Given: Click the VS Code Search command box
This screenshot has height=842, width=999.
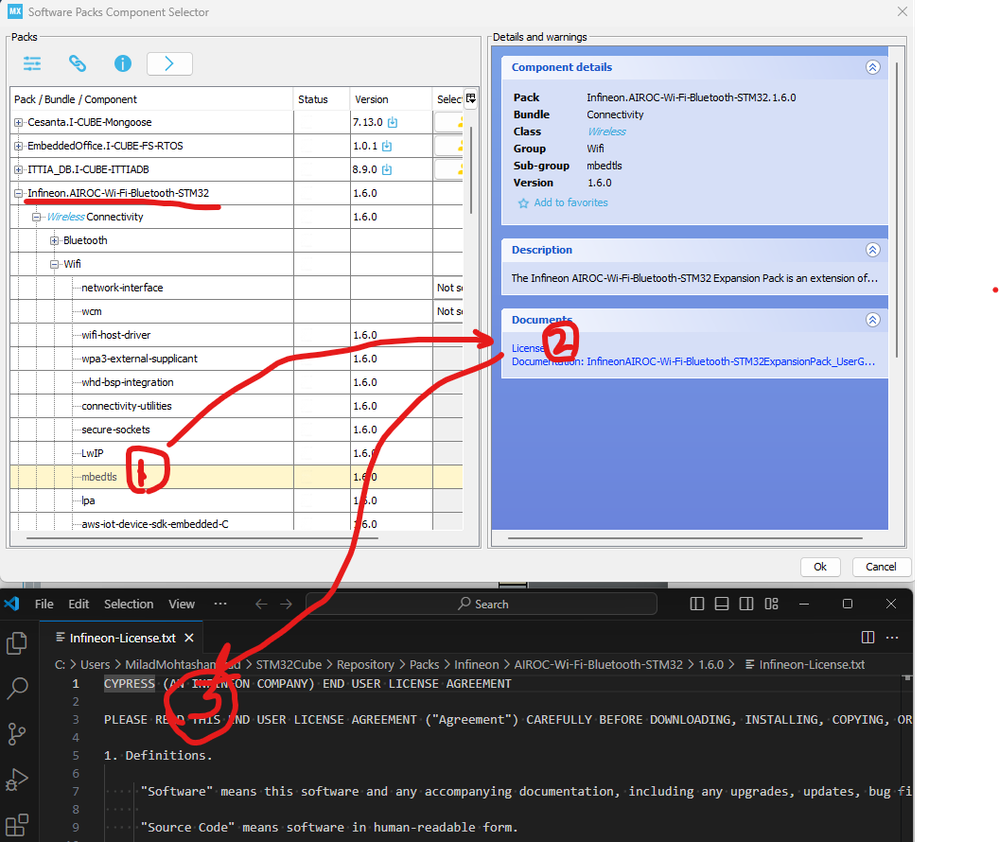Looking at the screenshot, I should click(x=481, y=604).
